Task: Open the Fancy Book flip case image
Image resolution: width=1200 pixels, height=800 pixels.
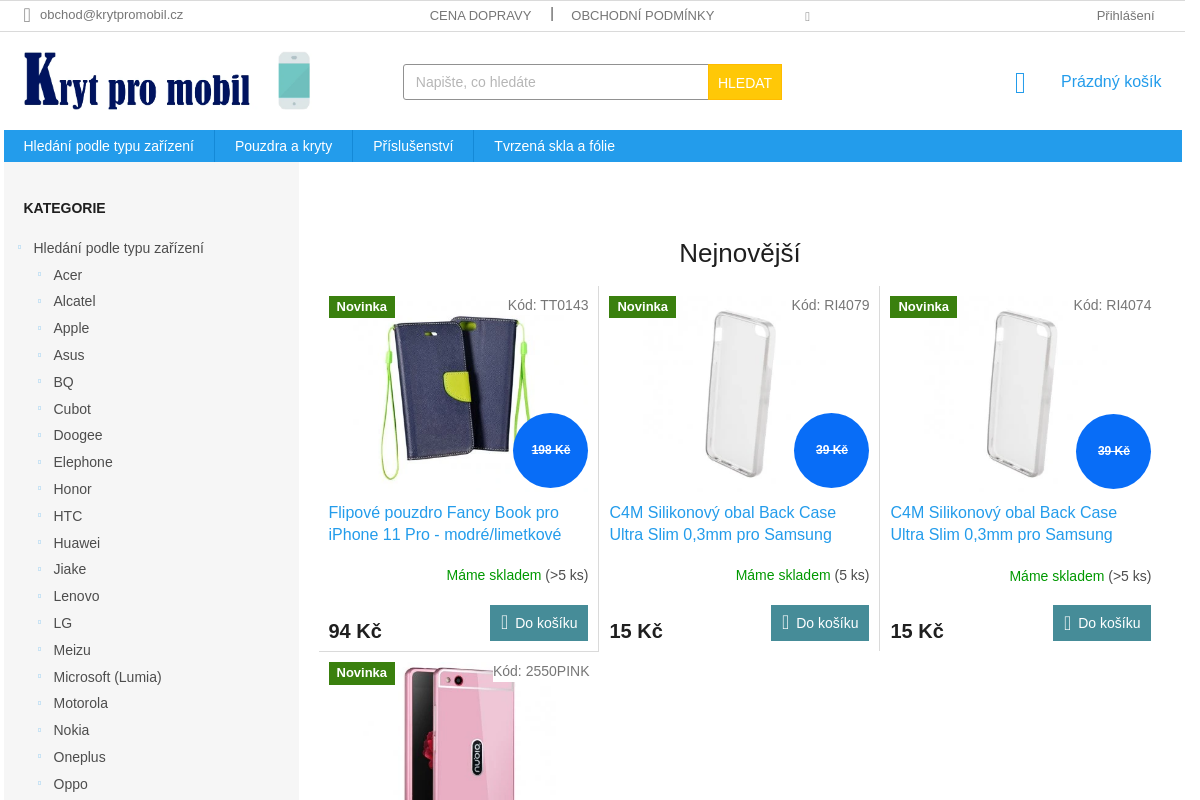Action: tap(457, 397)
